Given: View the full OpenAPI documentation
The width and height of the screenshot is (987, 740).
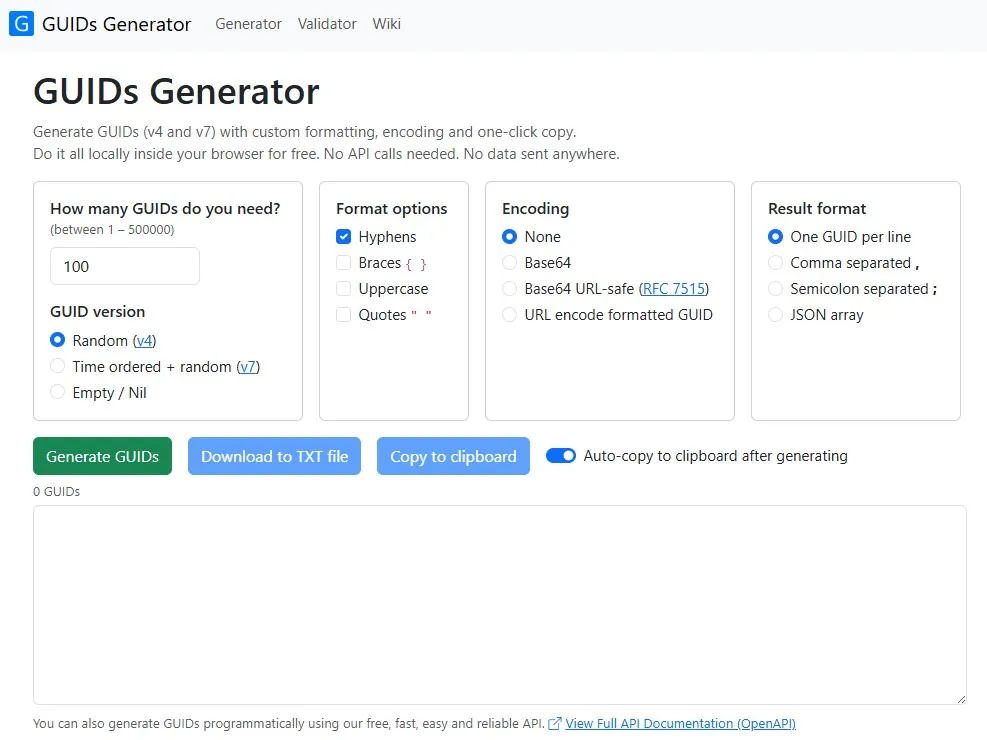Looking at the screenshot, I should 681,723.
